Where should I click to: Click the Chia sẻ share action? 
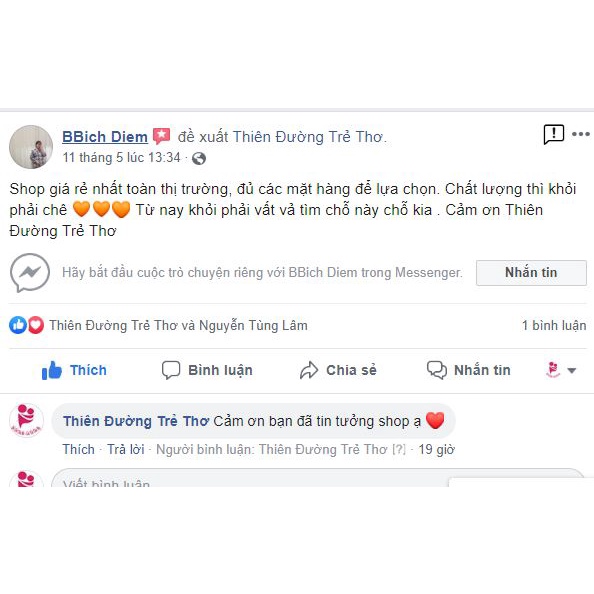pyautogui.click(x=338, y=370)
